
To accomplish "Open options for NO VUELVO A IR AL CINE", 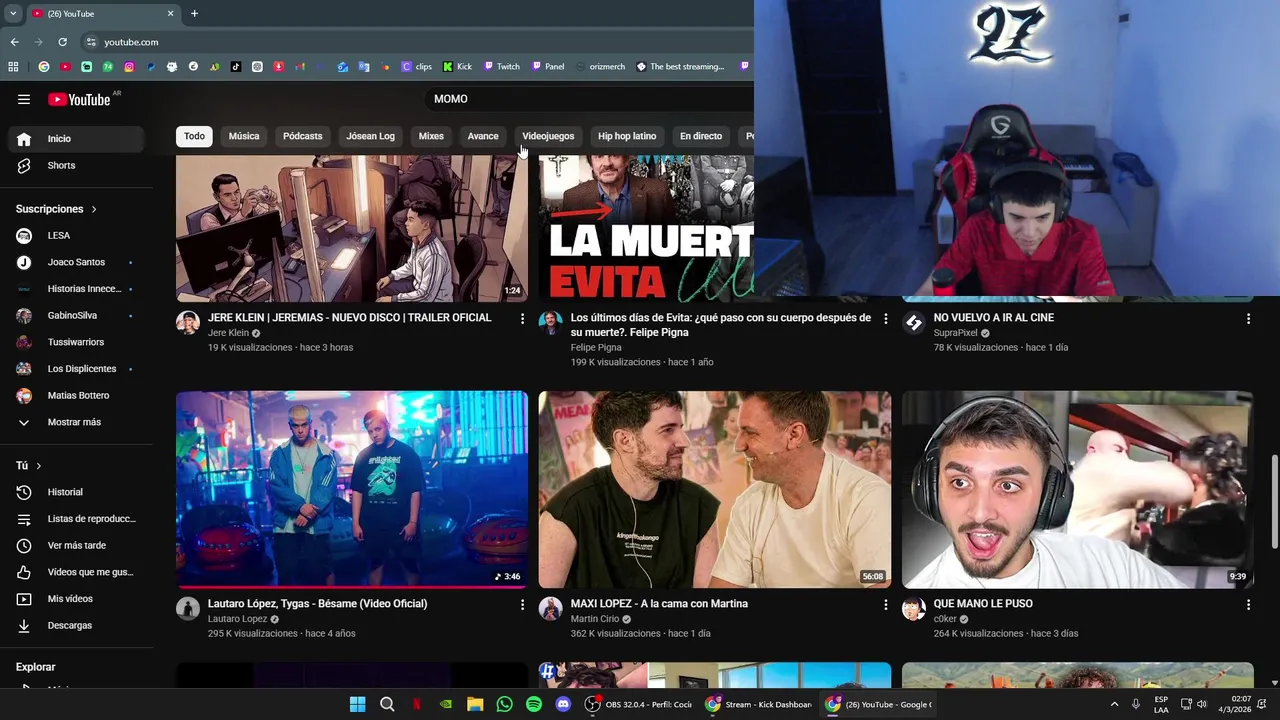I will click(x=1248, y=319).
